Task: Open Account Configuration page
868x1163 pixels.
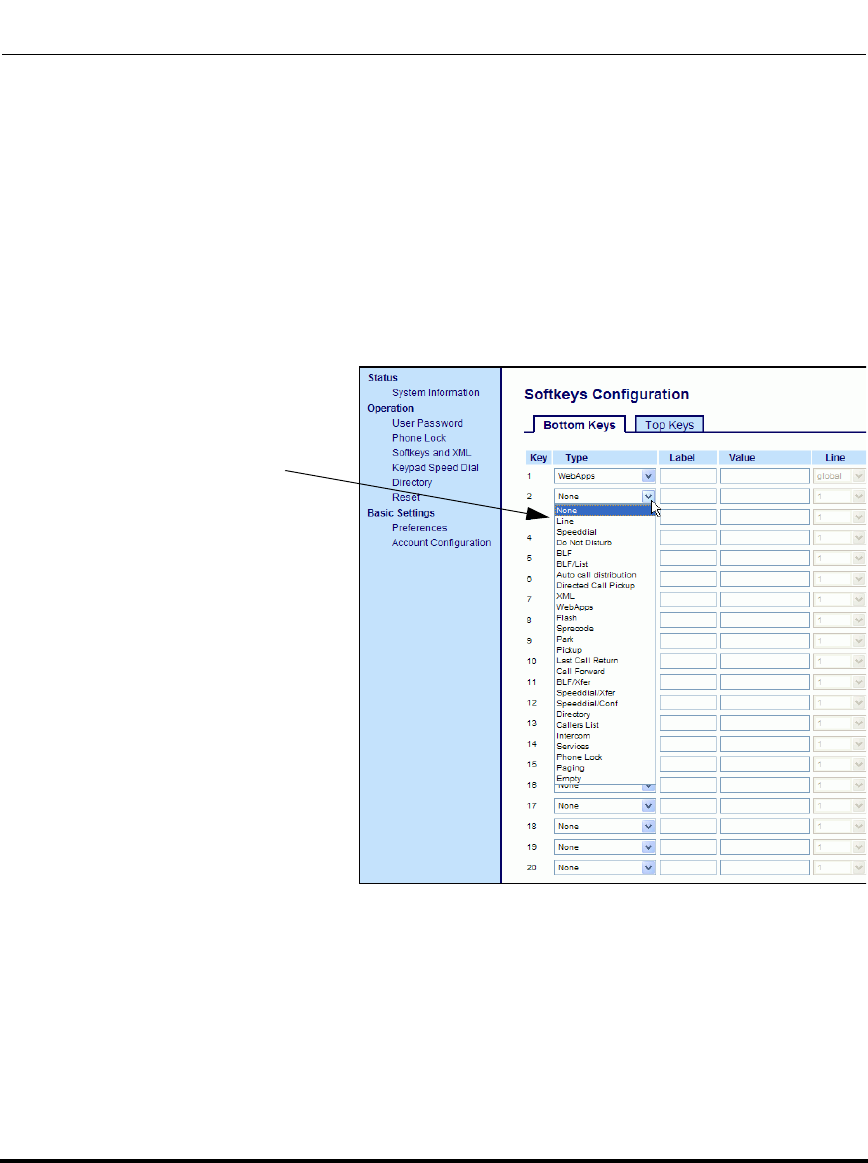Action: [441, 542]
